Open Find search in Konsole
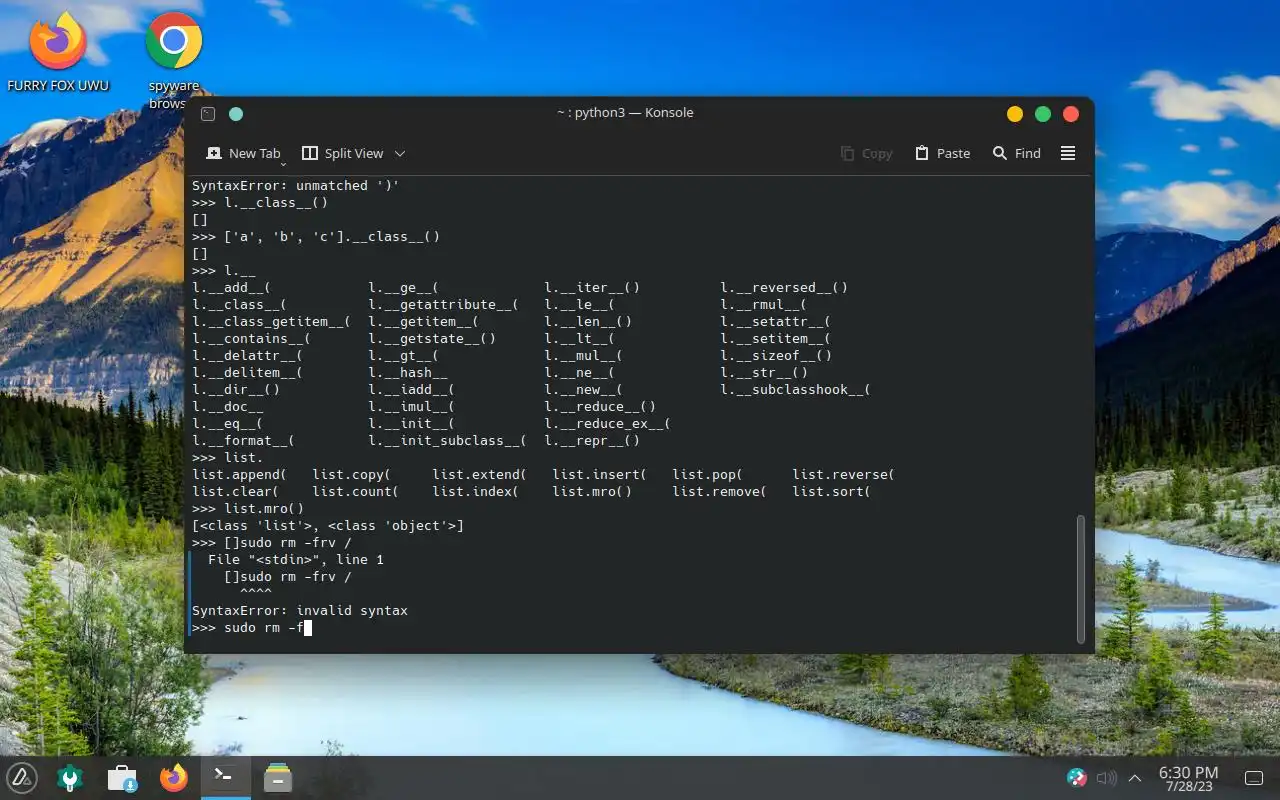 (x=1016, y=153)
